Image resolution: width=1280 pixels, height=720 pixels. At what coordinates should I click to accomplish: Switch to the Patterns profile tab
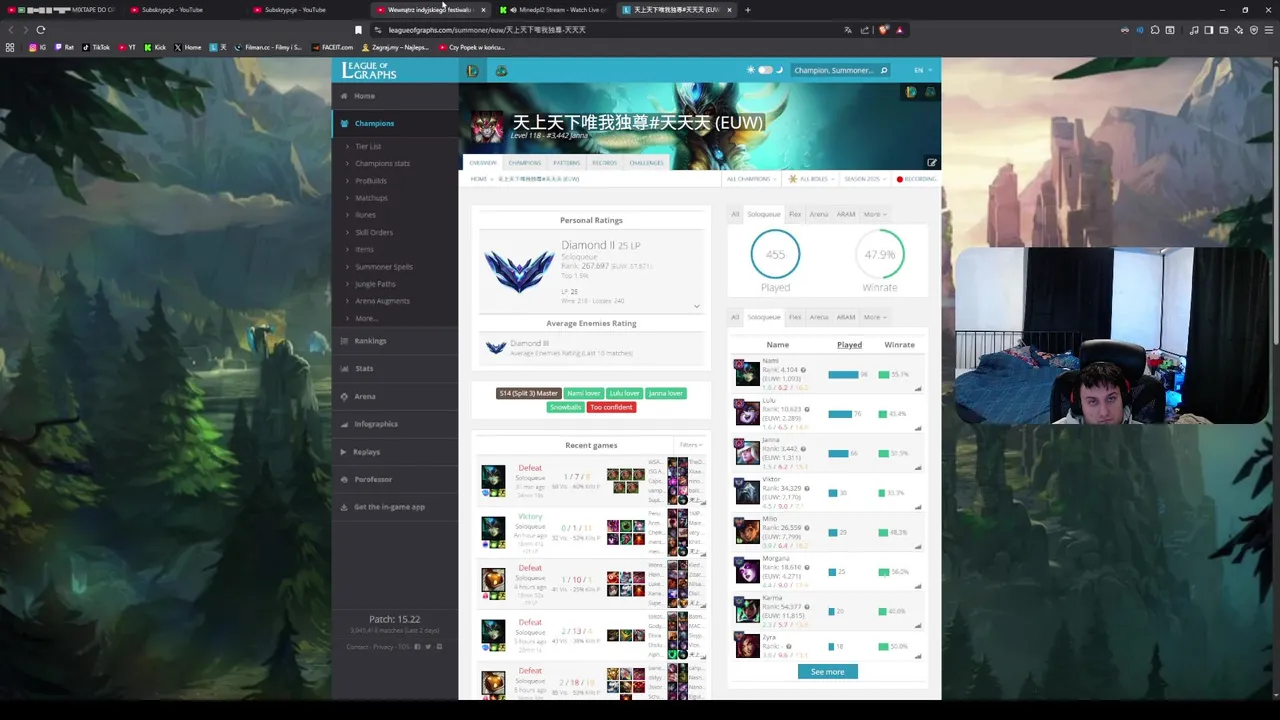(566, 163)
